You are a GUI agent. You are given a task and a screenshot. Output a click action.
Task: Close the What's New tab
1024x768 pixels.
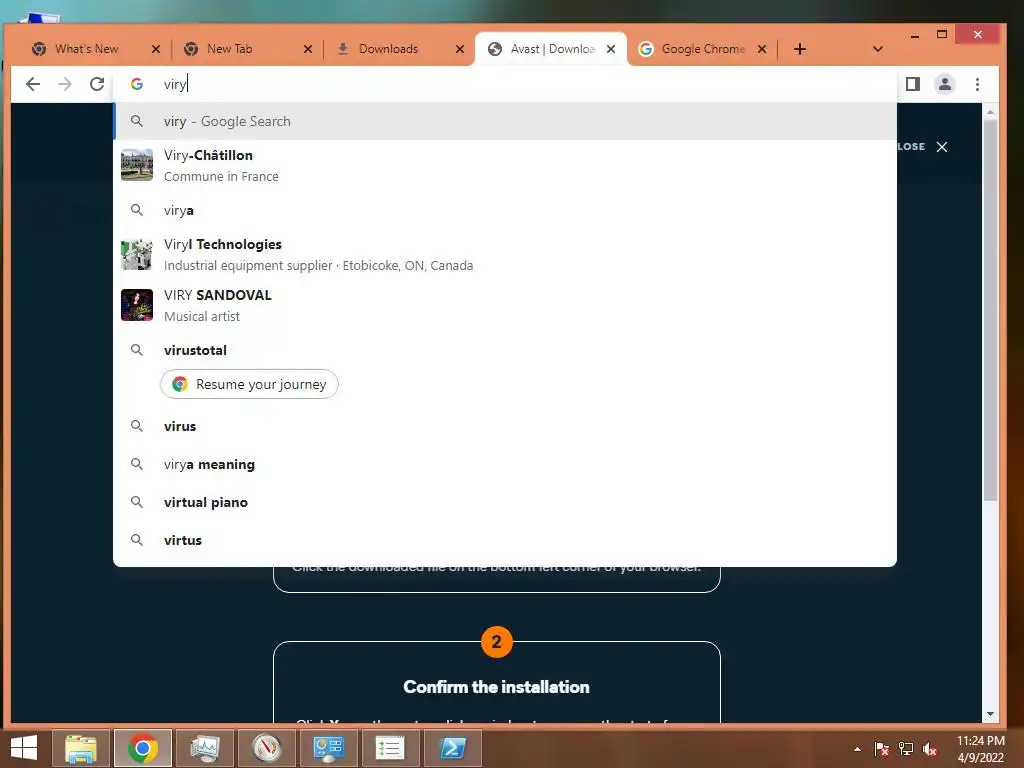[155, 49]
